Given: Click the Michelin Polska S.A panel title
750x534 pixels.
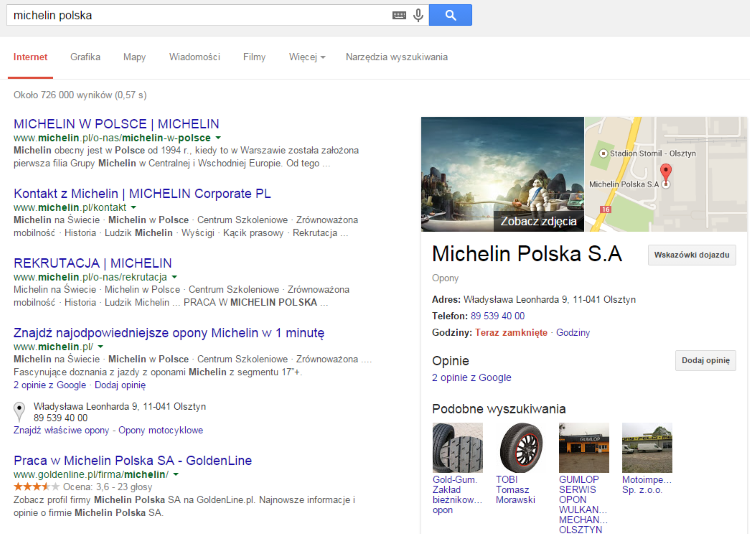Looking at the screenshot, I should click(x=527, y=254).
